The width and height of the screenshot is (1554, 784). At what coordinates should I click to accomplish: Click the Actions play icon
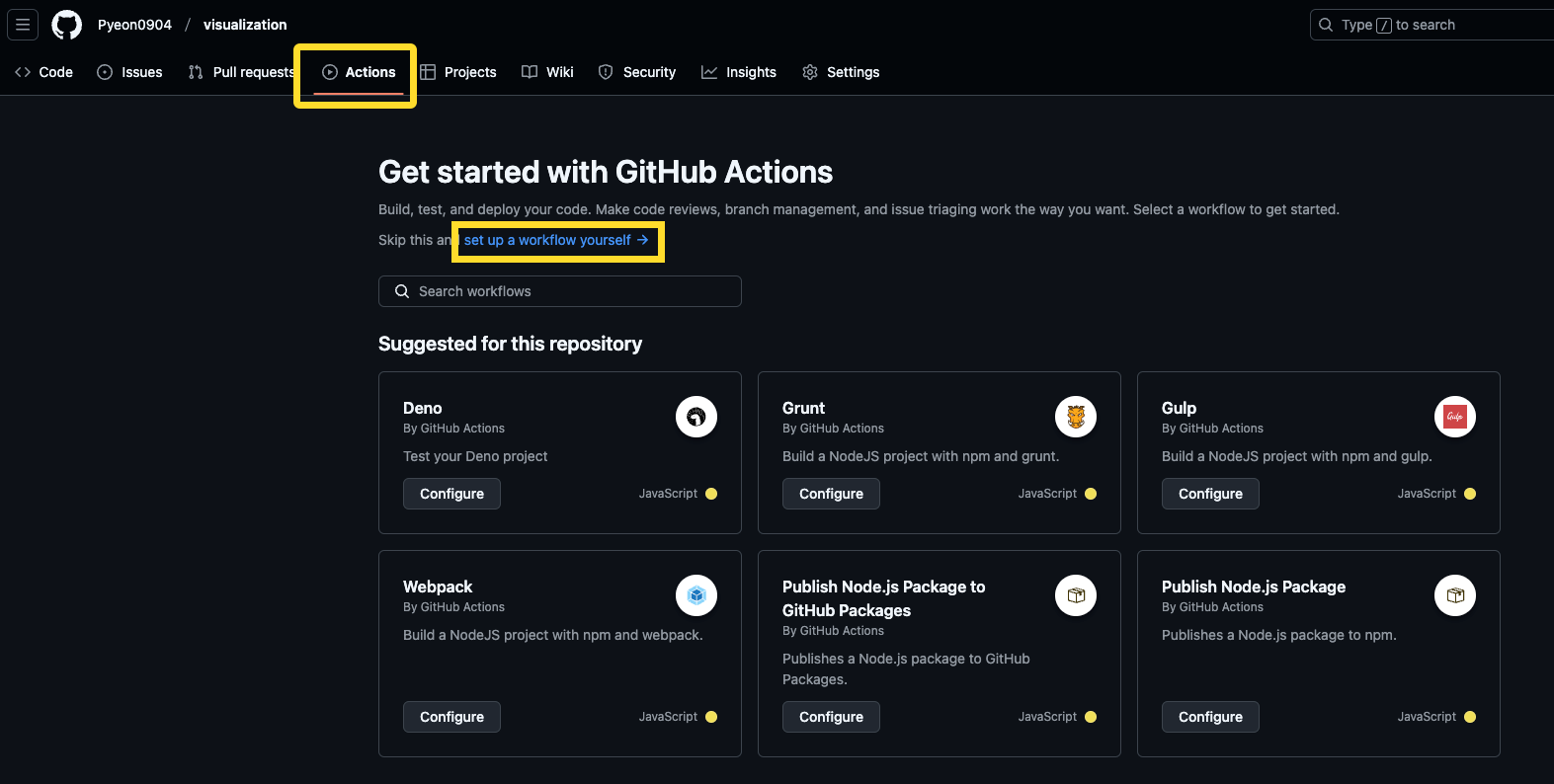330,72
